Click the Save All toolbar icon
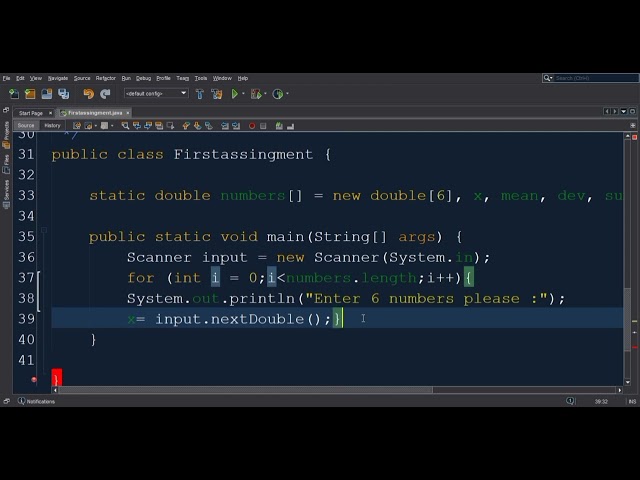Screen dimensions: 640x480 click(x=63, y=94)
